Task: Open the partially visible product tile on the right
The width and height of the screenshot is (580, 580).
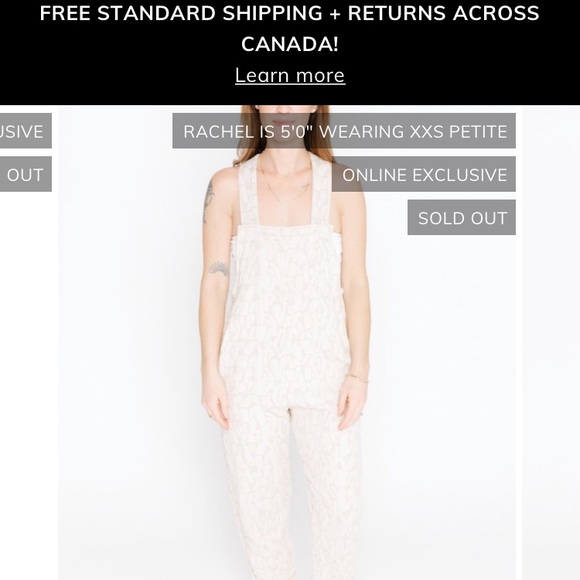Action: pyautogui.click(x=551, y=343)
